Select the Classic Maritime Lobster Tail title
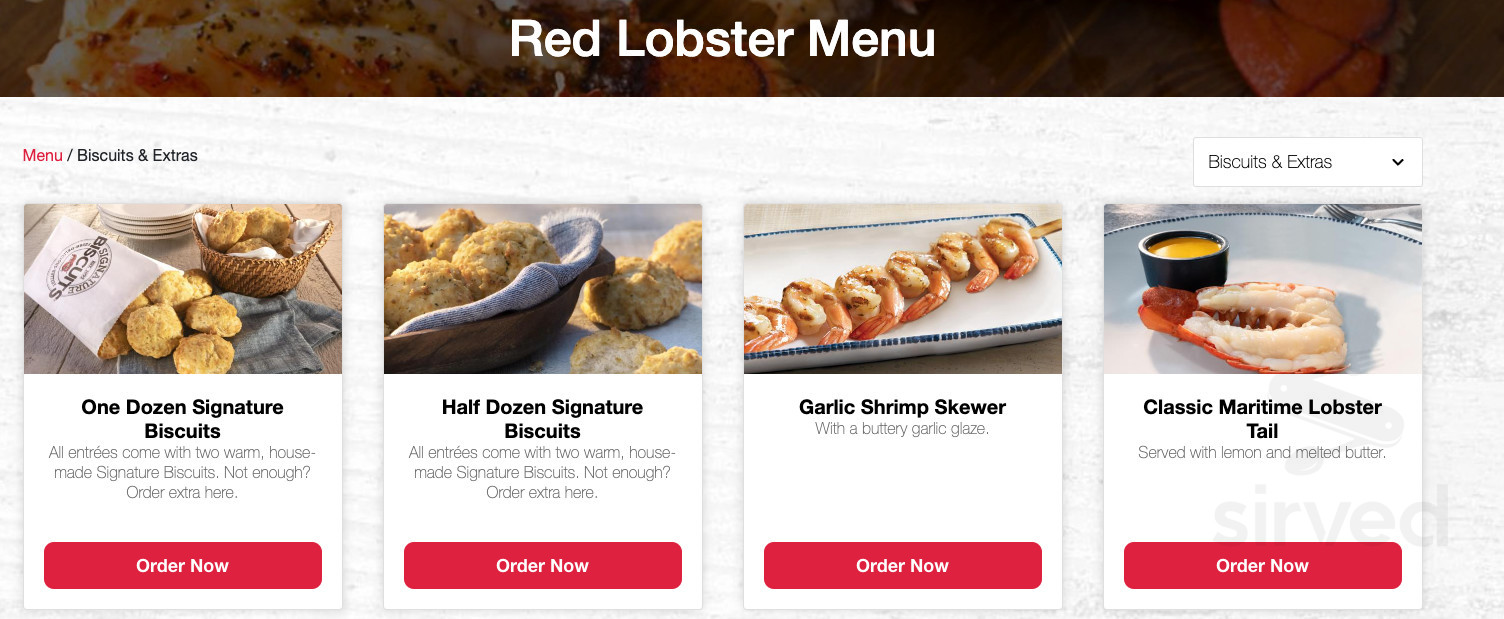Image resolution: width=1504 pixels, height=619 pixels. click(x=1263, y=419)
